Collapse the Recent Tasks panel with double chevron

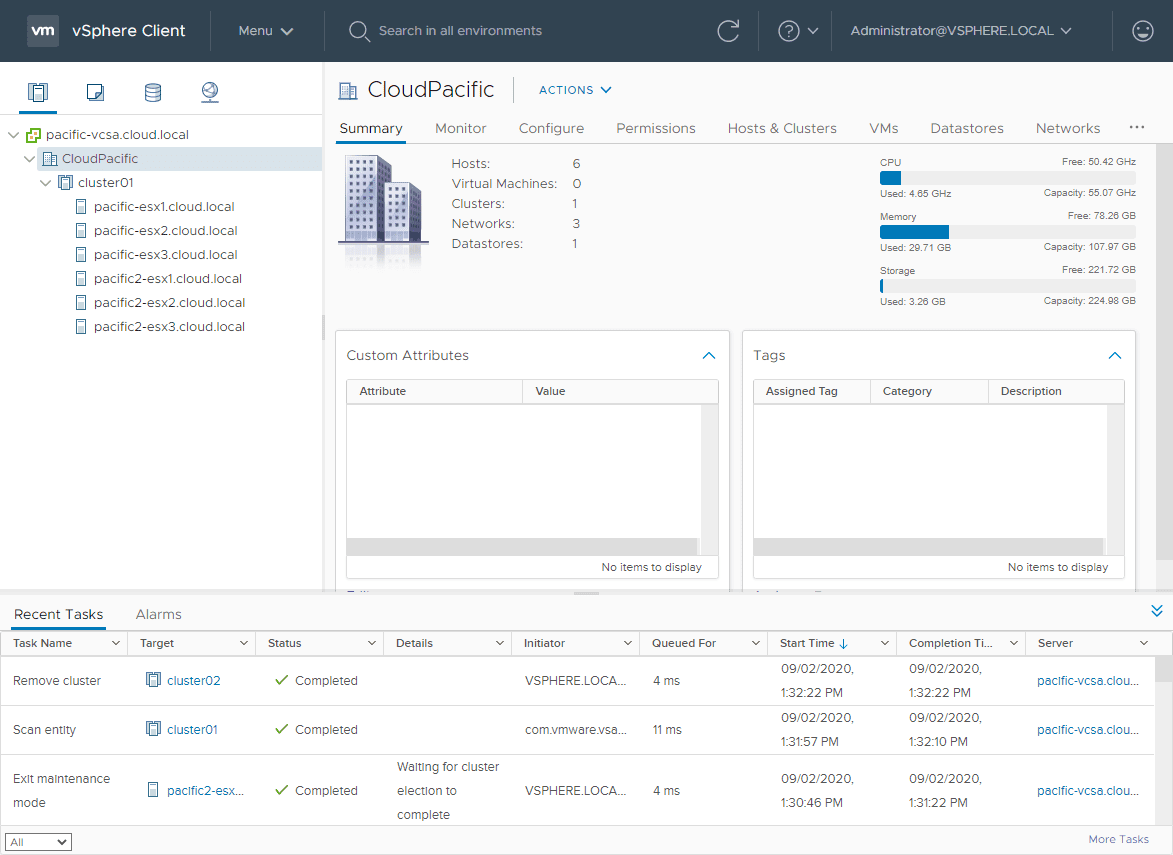point(1157,611)
